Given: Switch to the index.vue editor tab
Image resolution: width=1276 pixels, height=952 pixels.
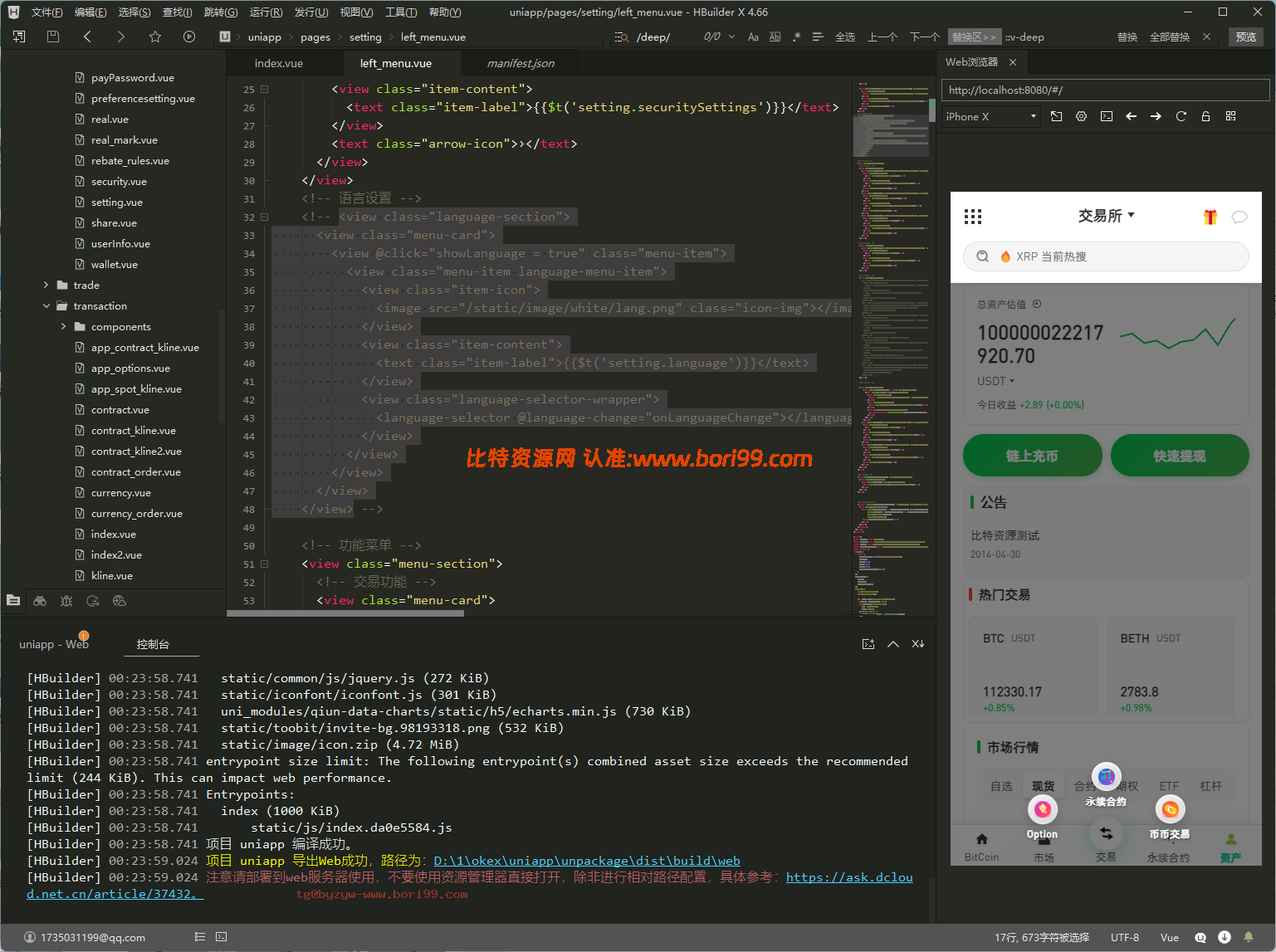Looking at the screenshot, I should 279,63.
